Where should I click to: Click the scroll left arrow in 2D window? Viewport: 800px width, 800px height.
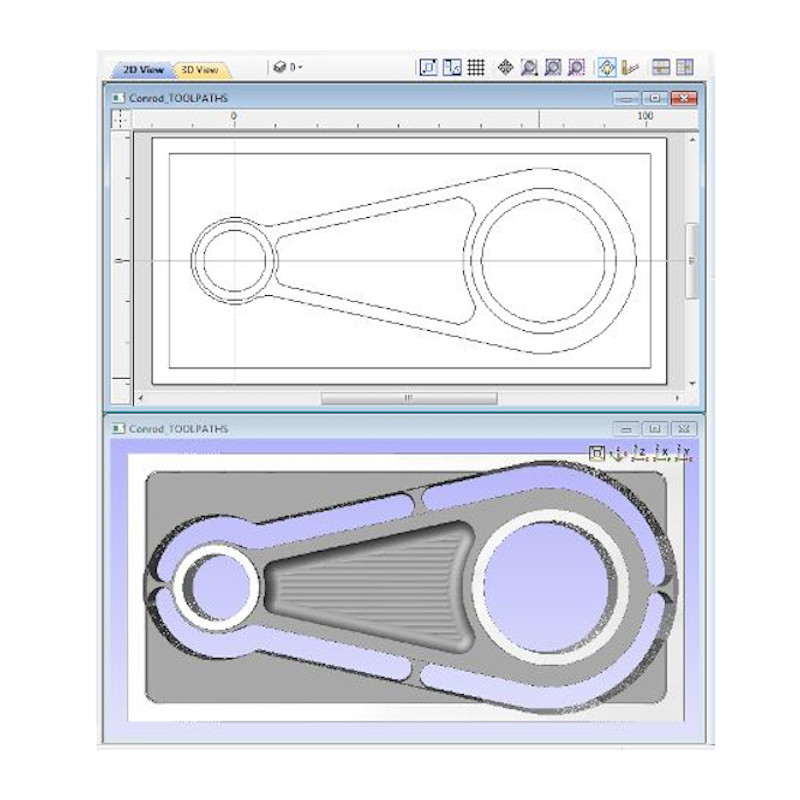[141, 398]
